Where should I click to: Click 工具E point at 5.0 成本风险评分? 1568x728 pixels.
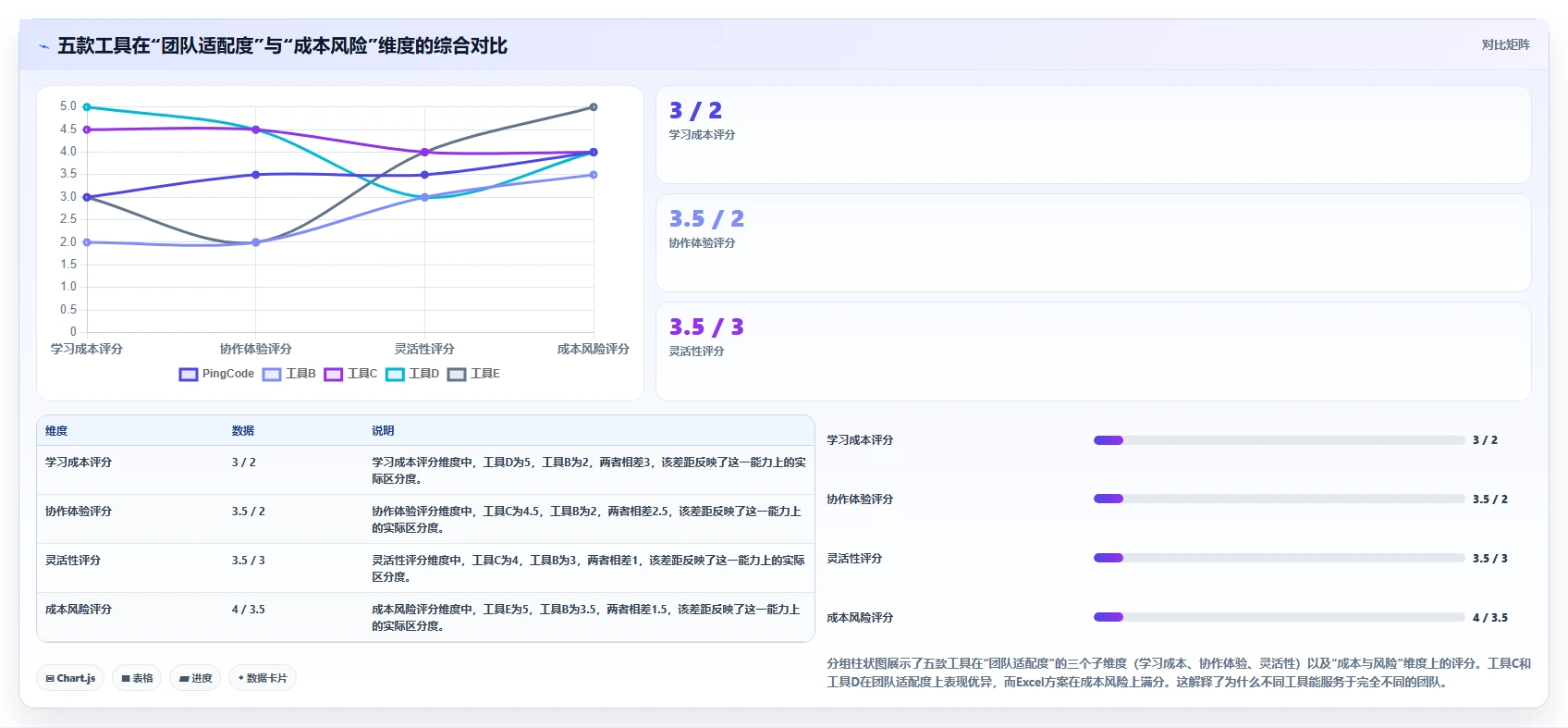(594, 107)
